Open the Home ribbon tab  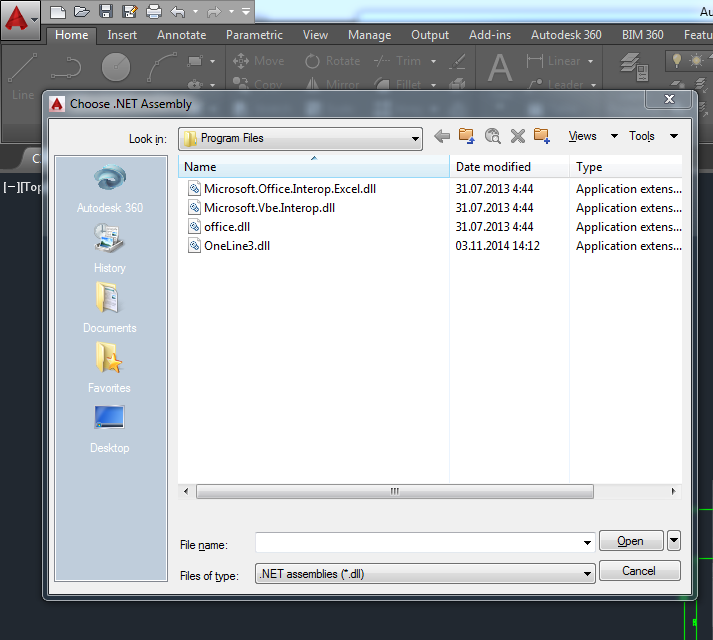click(71, 35)
